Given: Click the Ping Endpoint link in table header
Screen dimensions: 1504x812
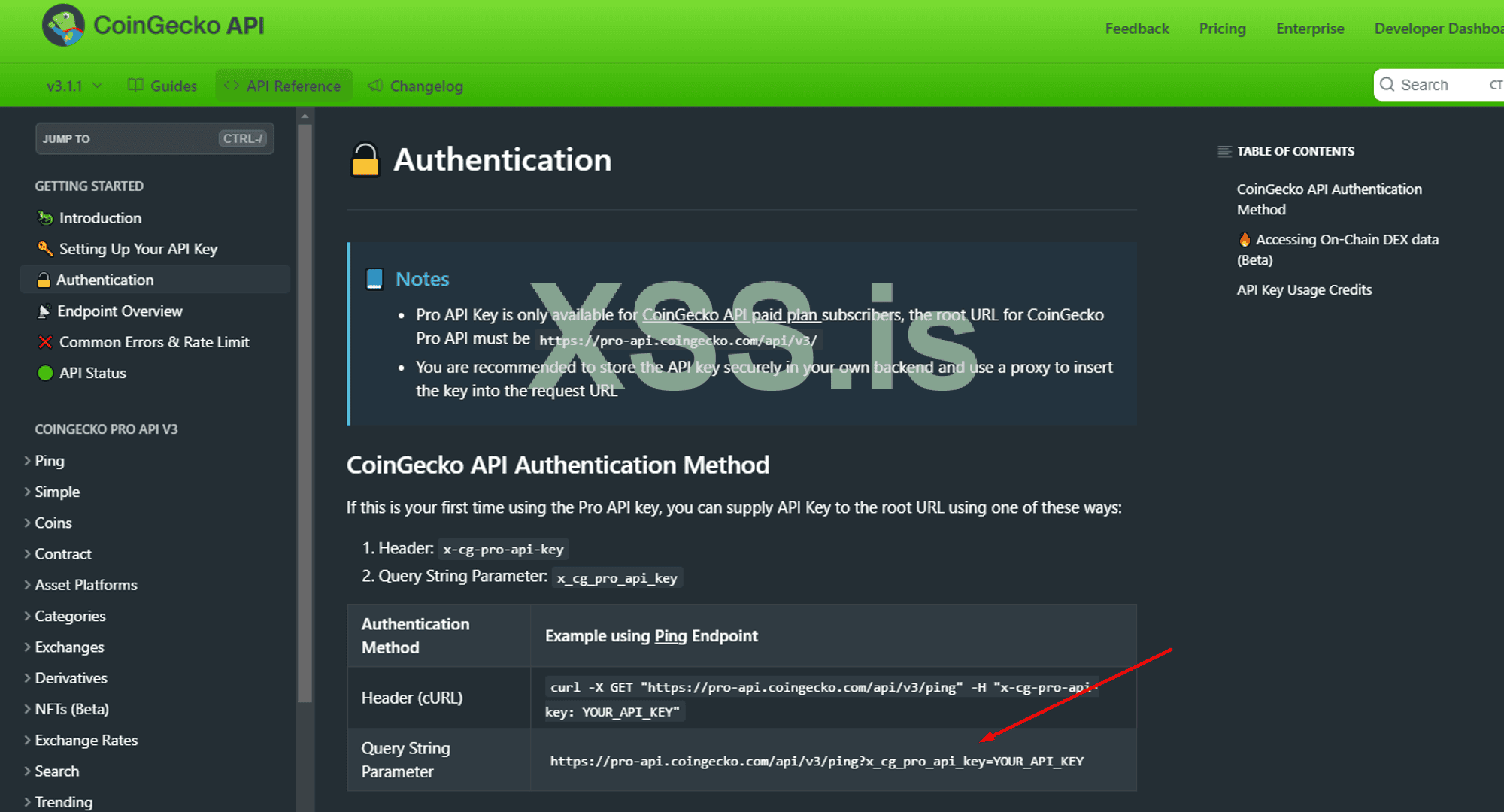Looking at the screenshot, I should click(x=670, y=636).
